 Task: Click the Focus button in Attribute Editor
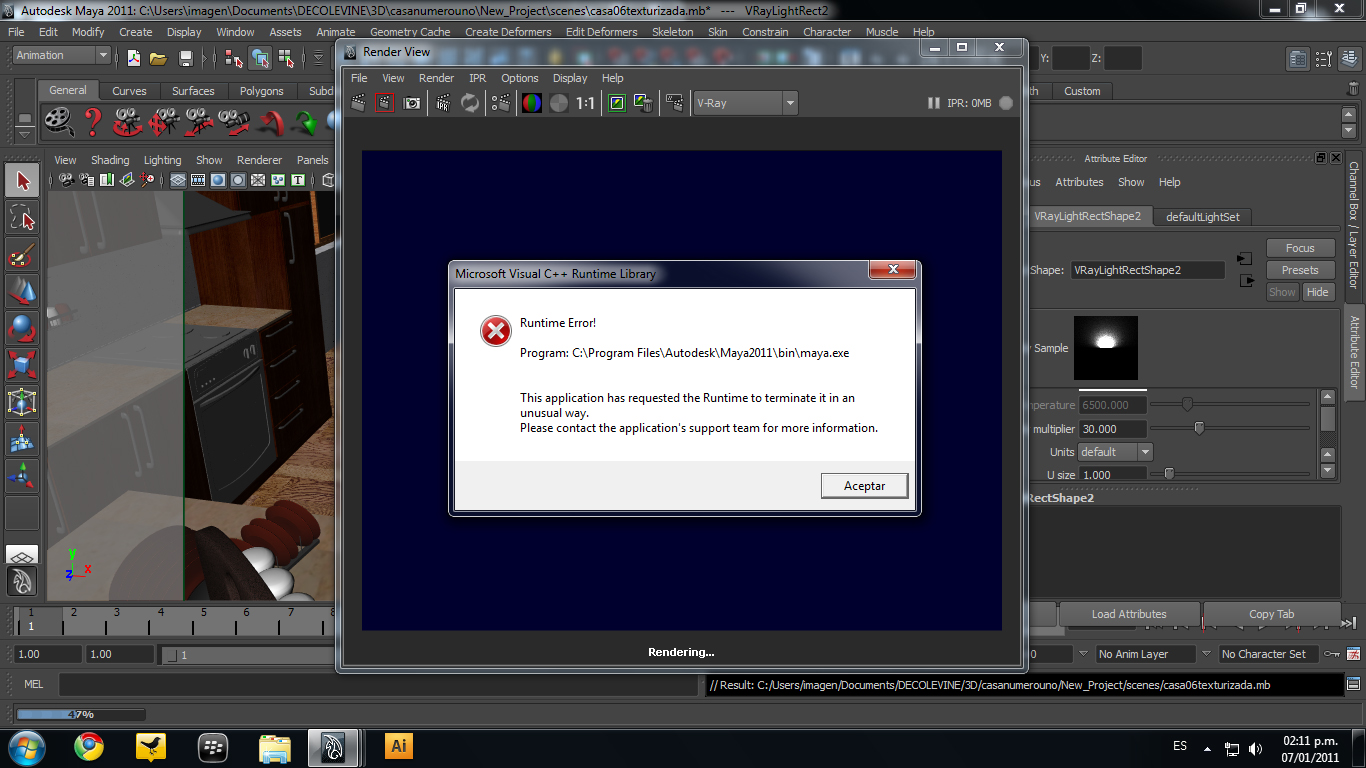pos(1300,248)
